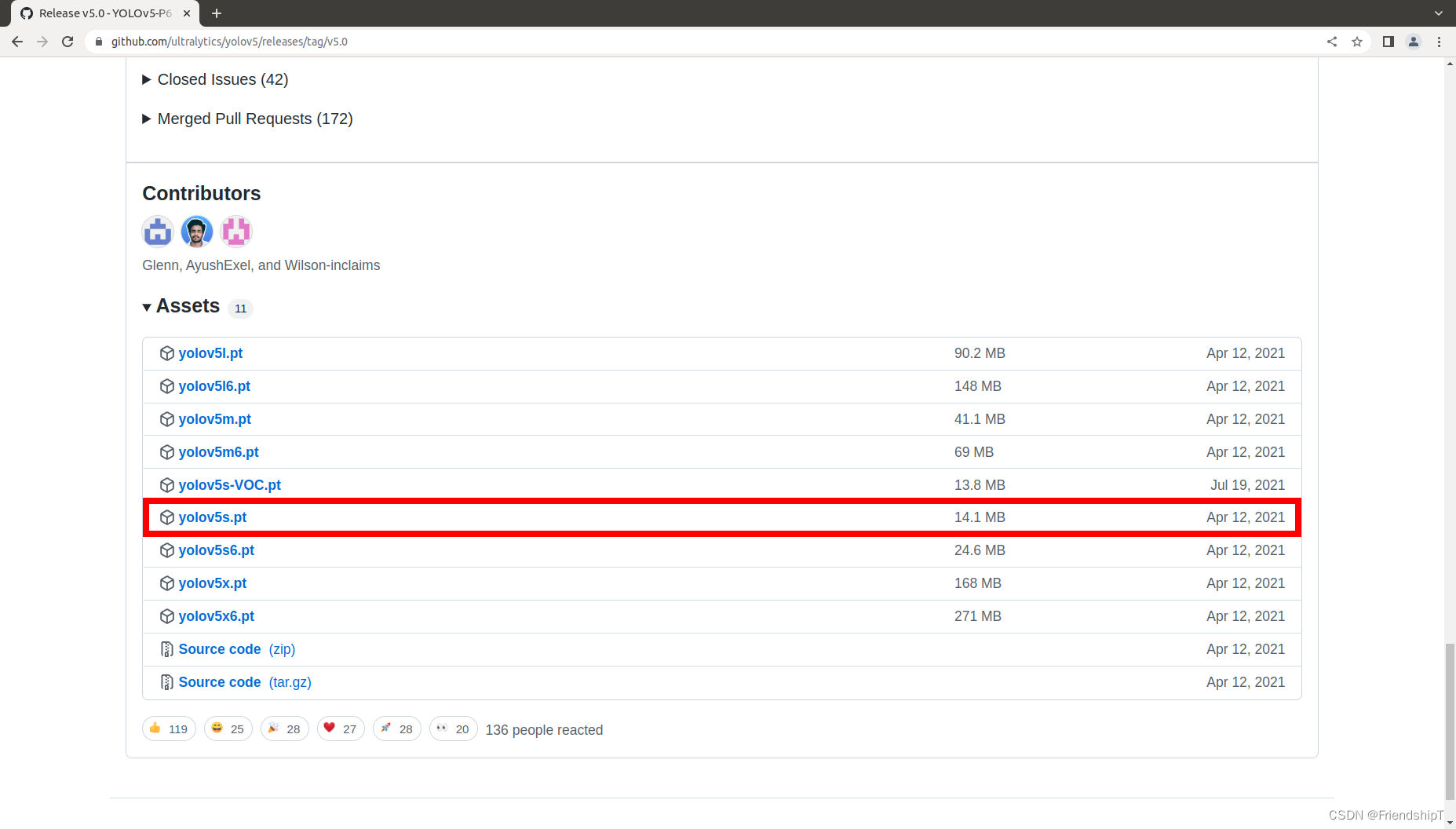Click the padlock site info icon
This screenshot has height=829, width=1456.
pyautogui.click(x=99, y=42)
